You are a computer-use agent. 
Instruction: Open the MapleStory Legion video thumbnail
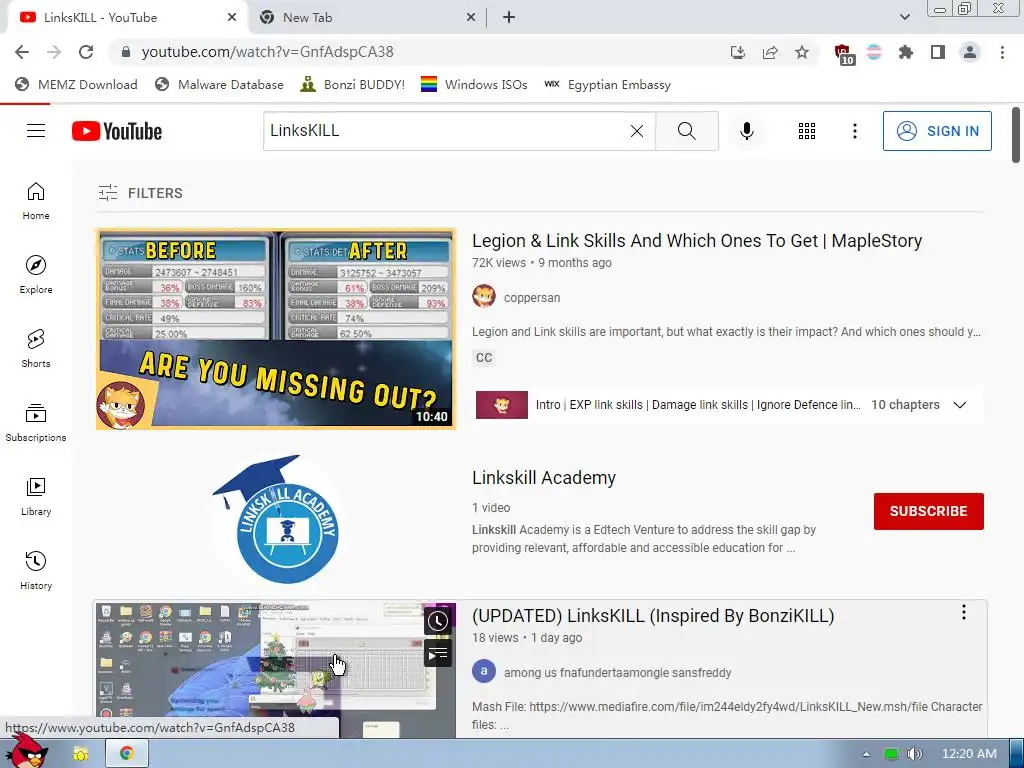(276, 328)
